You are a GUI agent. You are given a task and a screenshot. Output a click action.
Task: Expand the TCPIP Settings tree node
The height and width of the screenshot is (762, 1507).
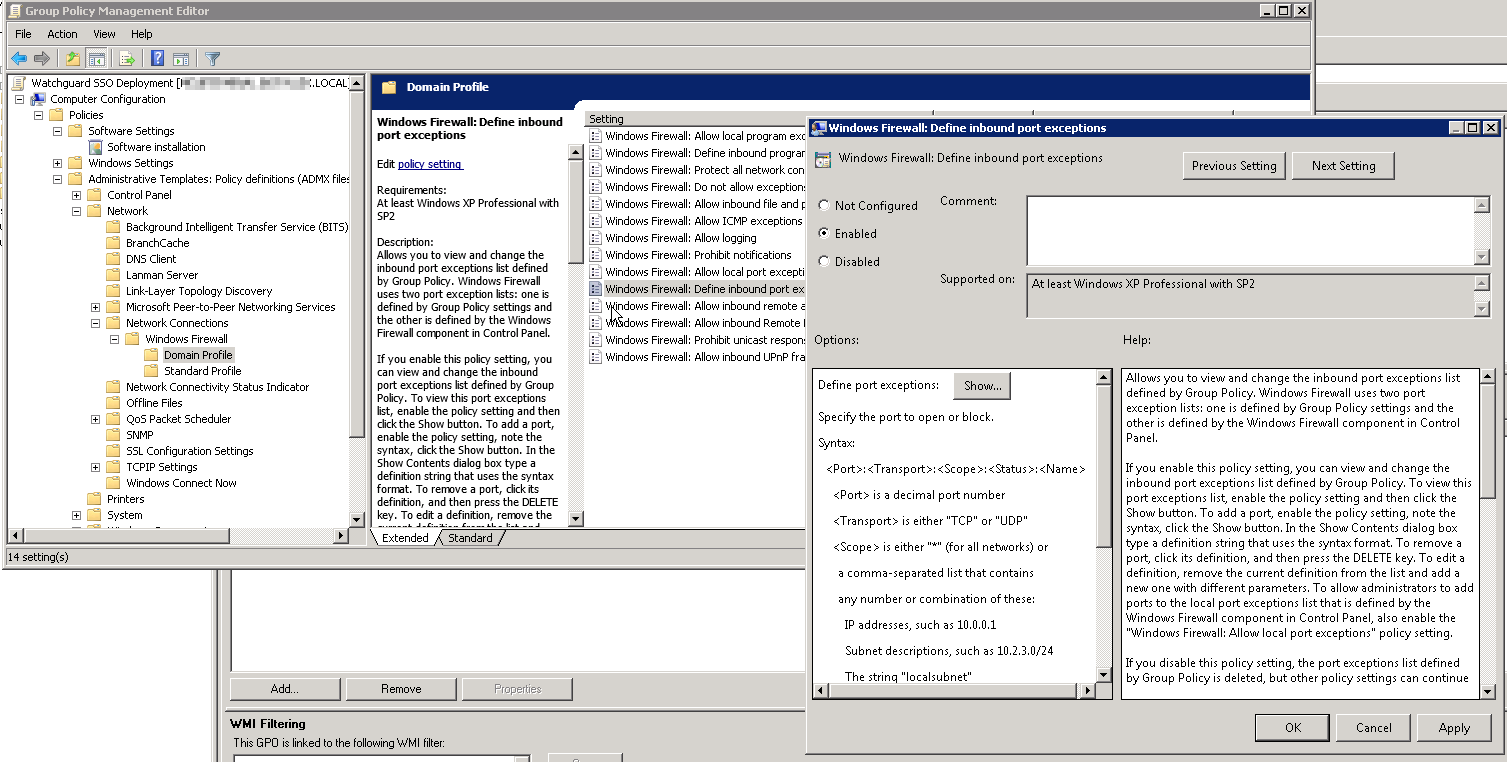click(95, 467)
